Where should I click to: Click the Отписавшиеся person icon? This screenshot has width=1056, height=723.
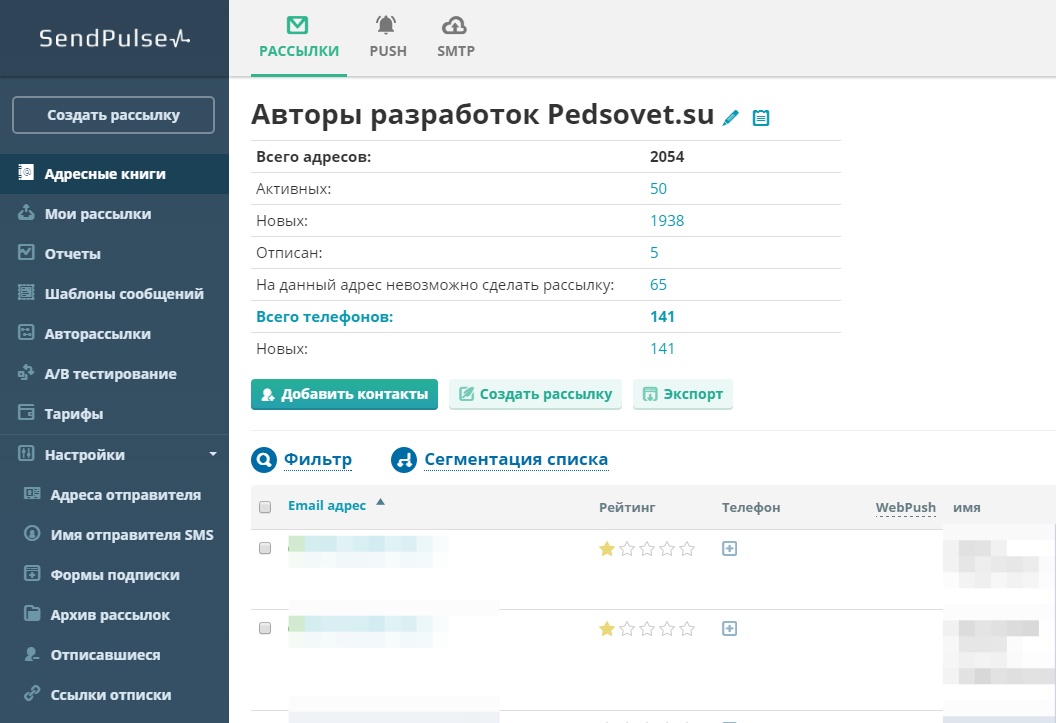pos(32,654)
